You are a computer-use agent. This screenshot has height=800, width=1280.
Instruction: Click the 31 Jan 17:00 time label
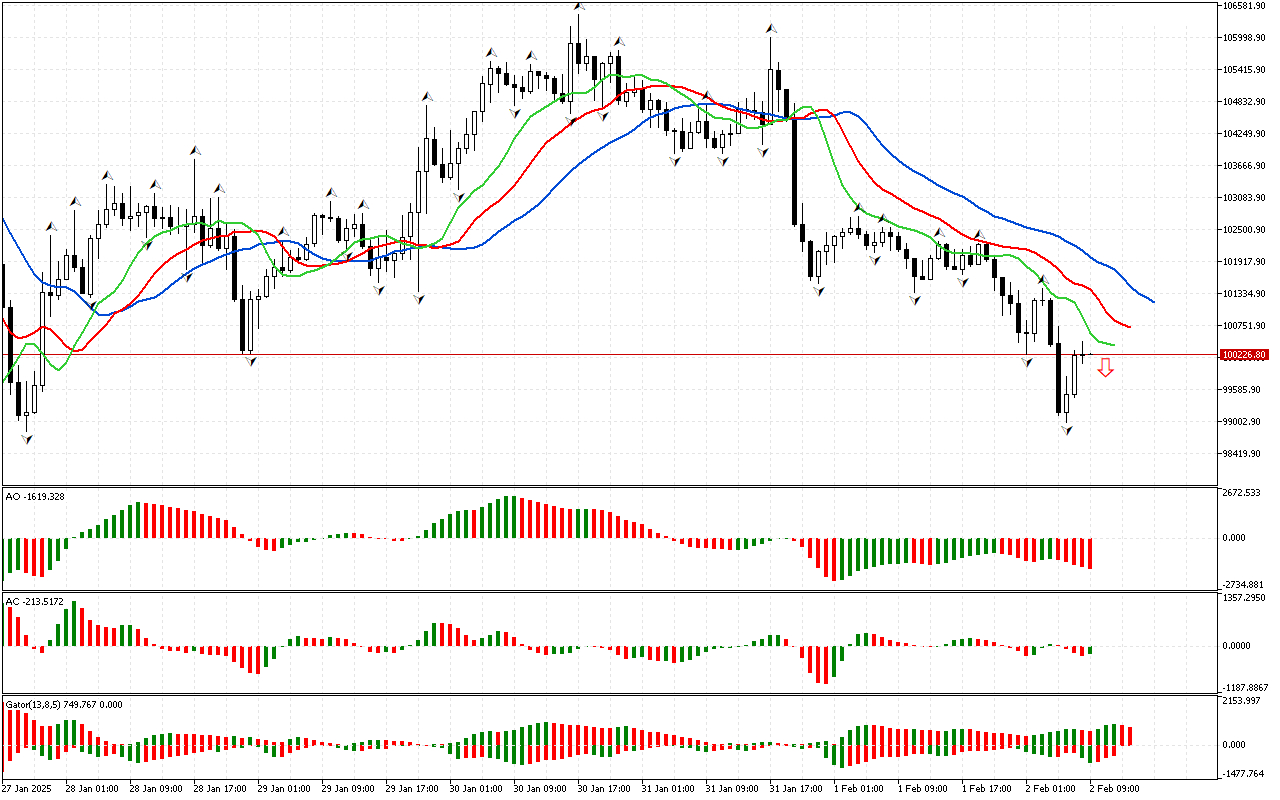point(796,788)
